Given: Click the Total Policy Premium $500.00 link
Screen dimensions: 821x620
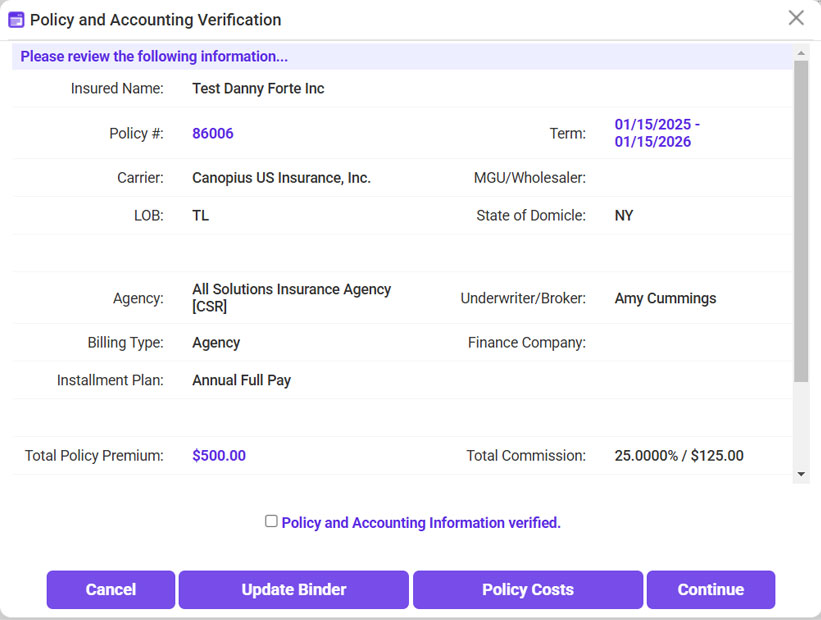Looking at the screenshot, I should [219, 455].
